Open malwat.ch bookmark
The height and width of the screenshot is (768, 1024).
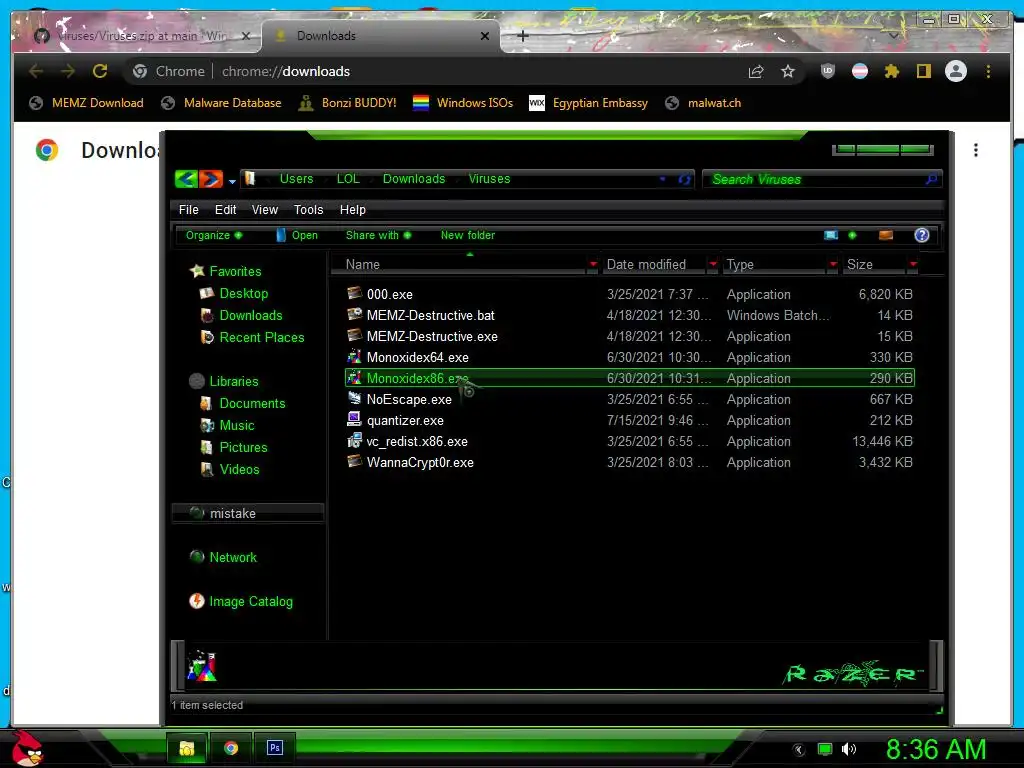(703, 103)
